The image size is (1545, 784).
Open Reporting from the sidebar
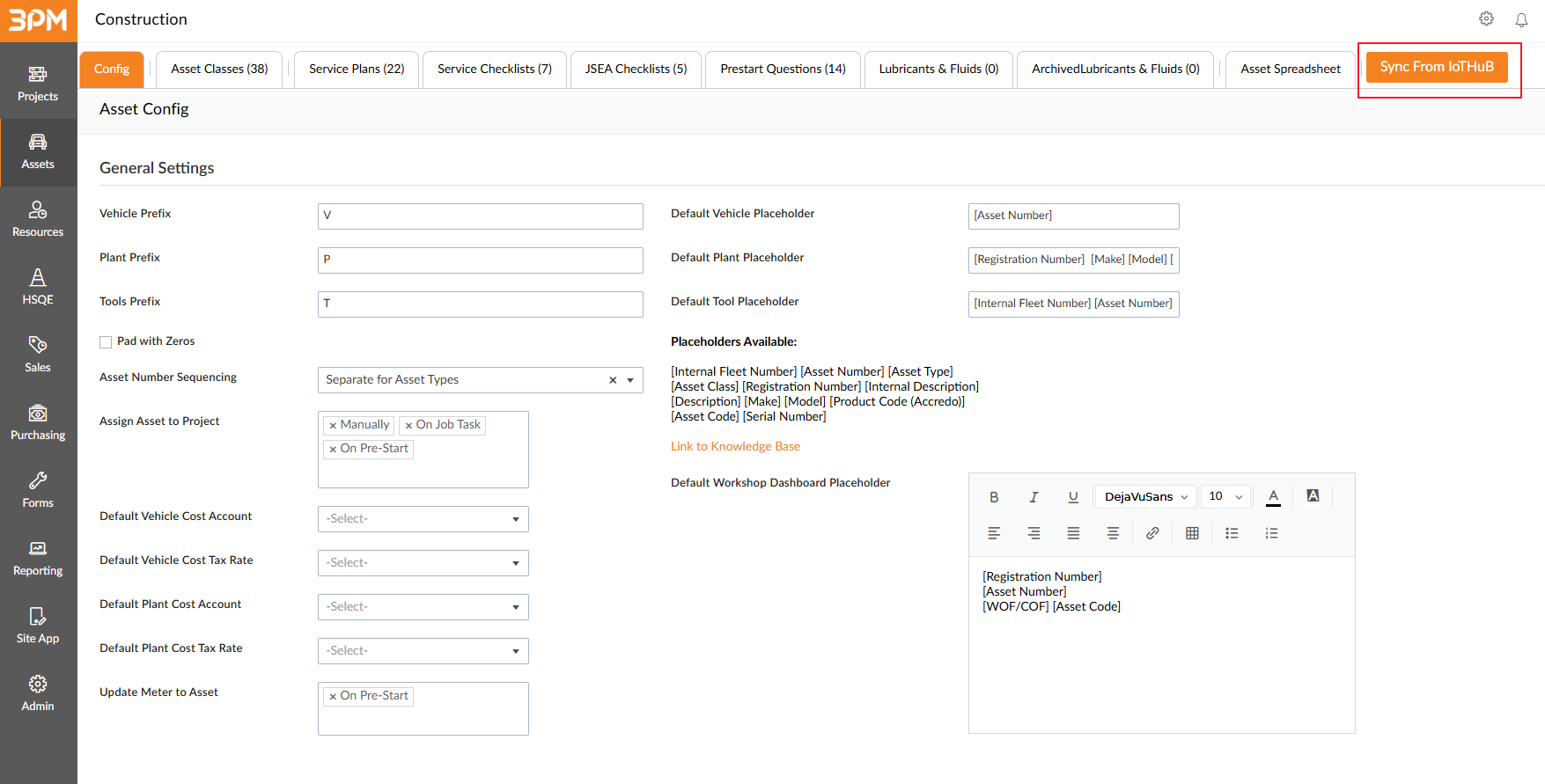click(x=38, y=559)
